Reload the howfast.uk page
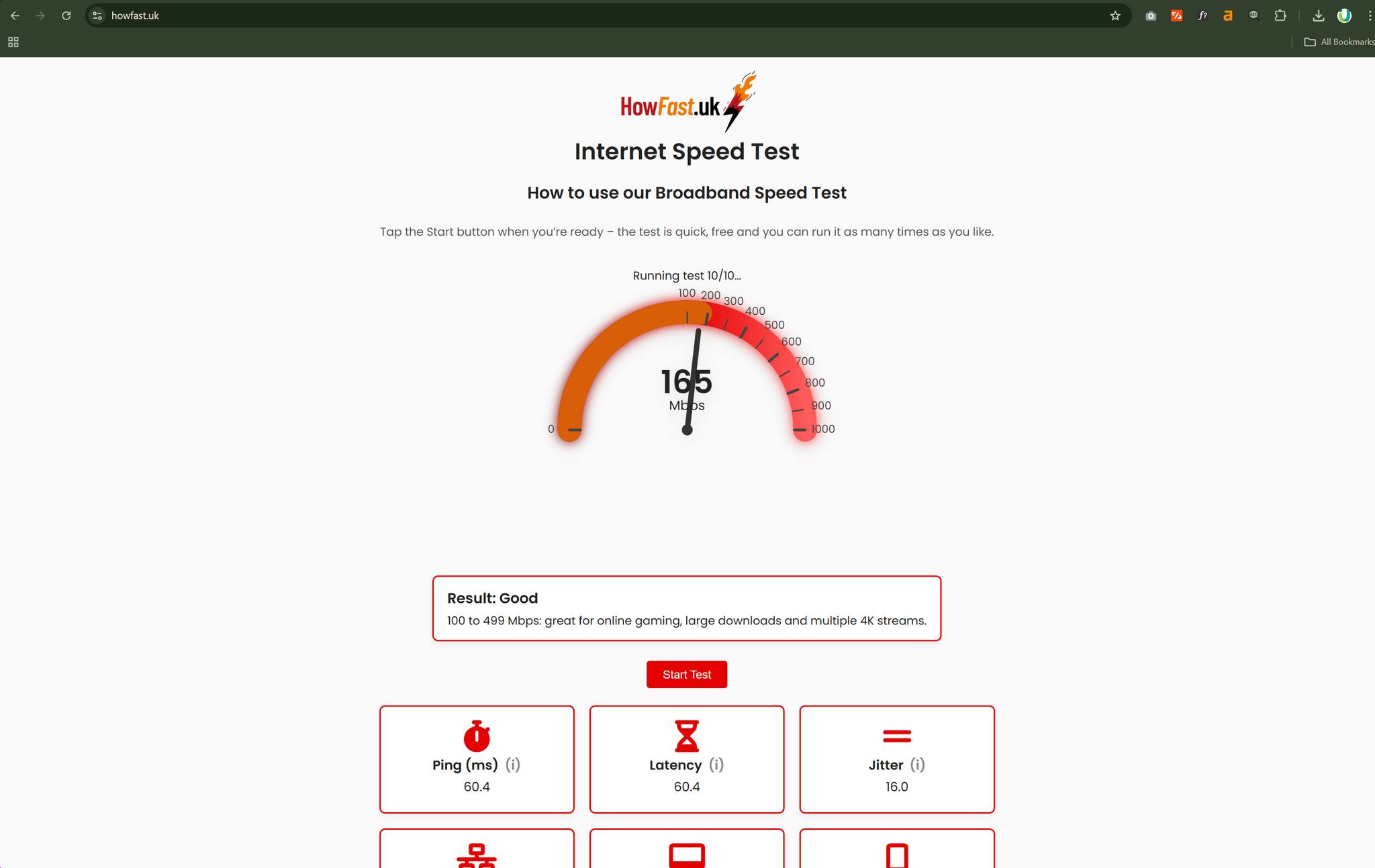 [66, 15]
